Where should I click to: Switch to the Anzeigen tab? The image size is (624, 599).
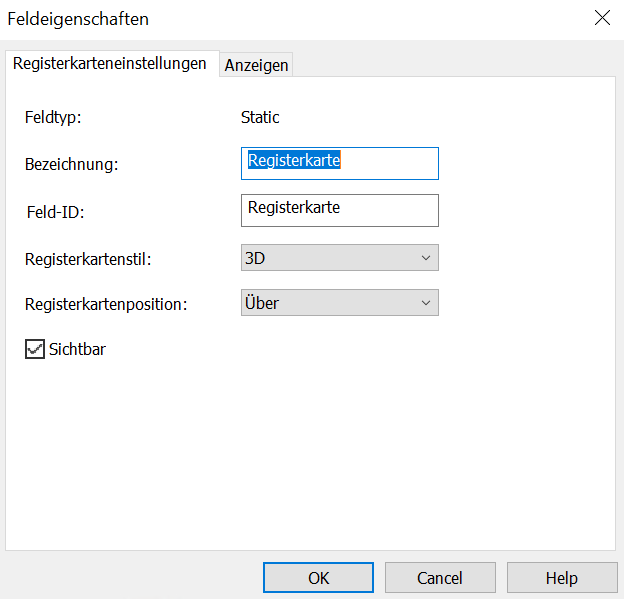tap(257, 65)
